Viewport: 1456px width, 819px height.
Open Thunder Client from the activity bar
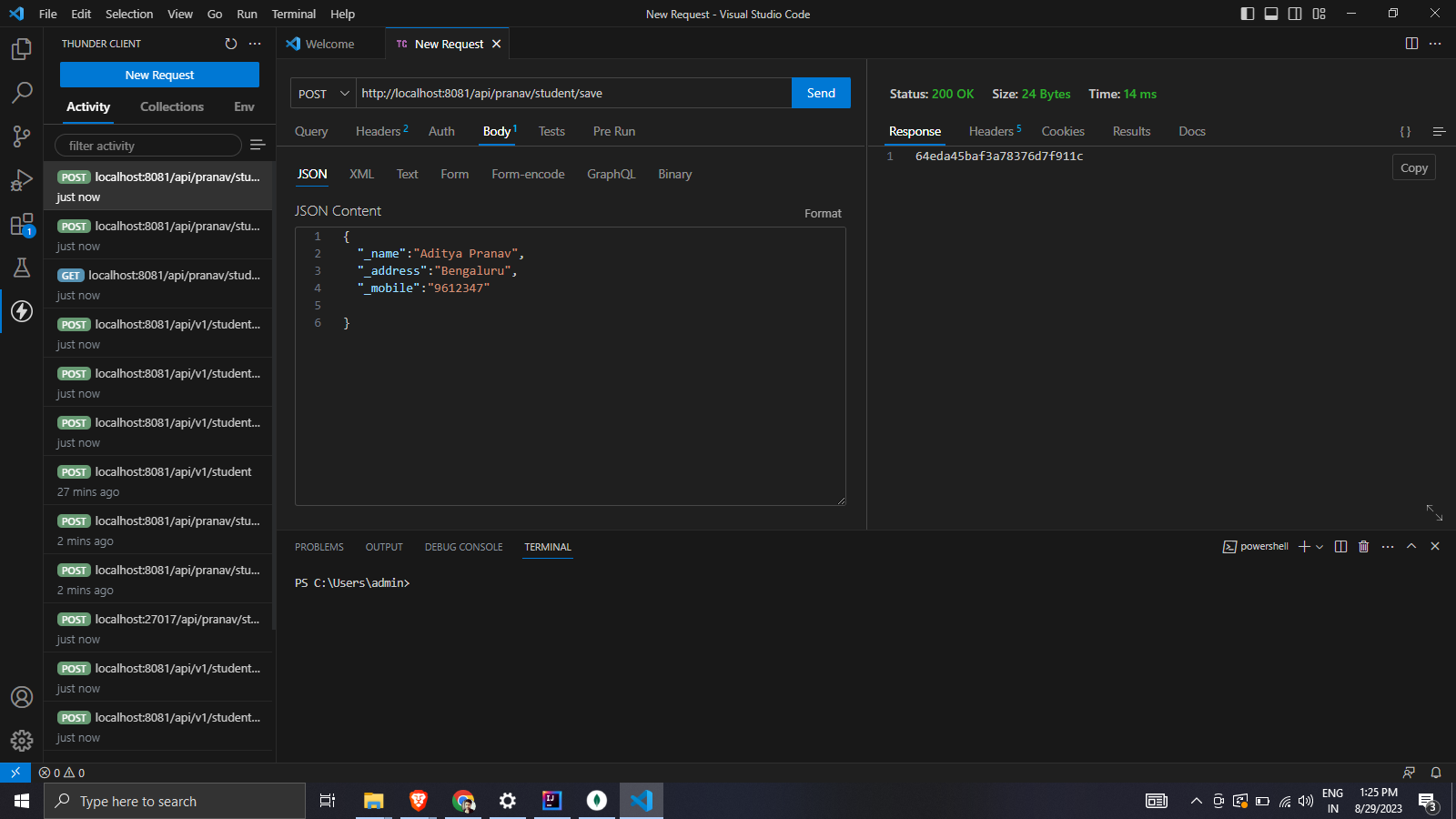[20, 311]
